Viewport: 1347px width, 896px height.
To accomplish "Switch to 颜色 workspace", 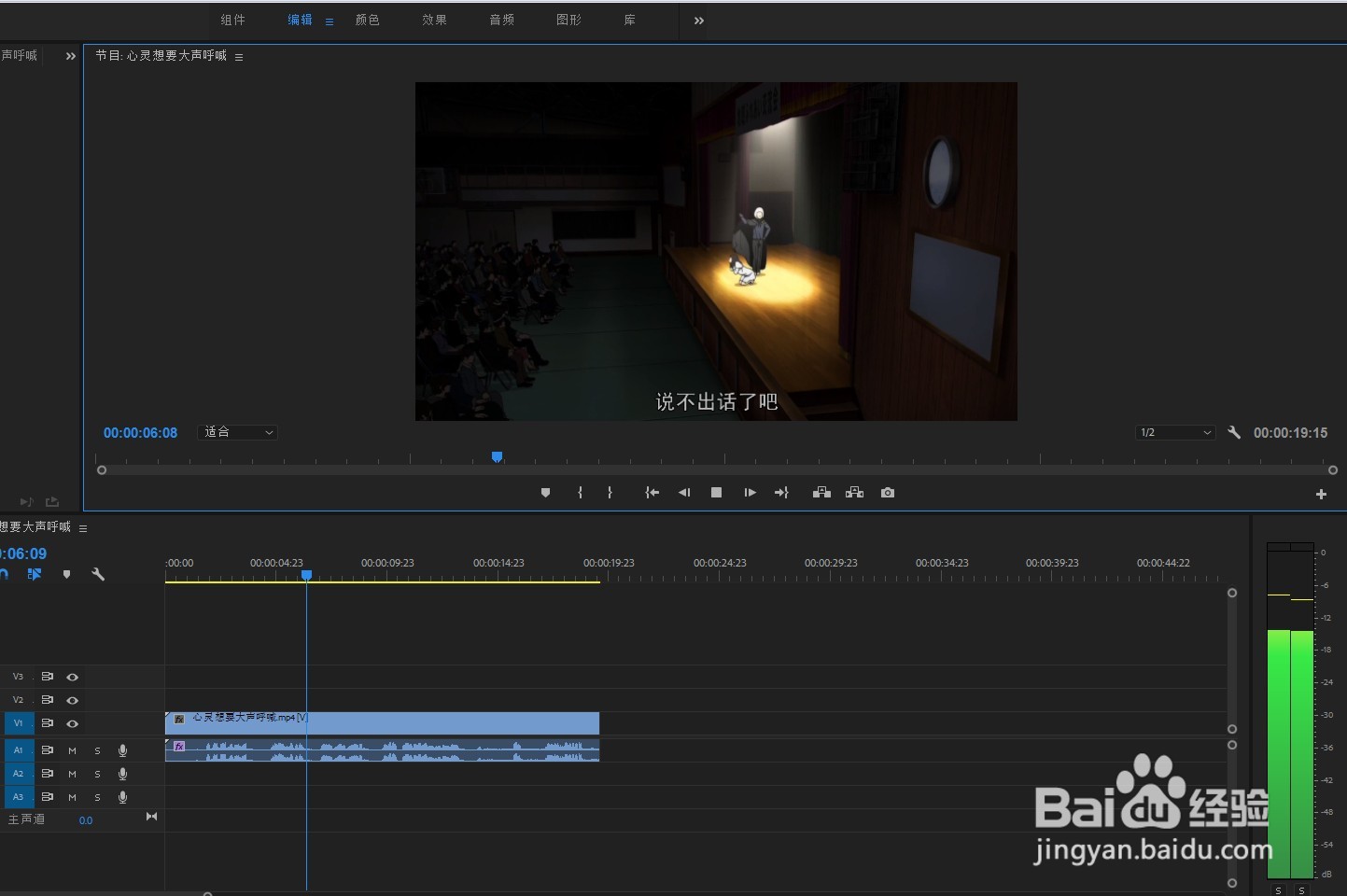I will tap(368, 20).
